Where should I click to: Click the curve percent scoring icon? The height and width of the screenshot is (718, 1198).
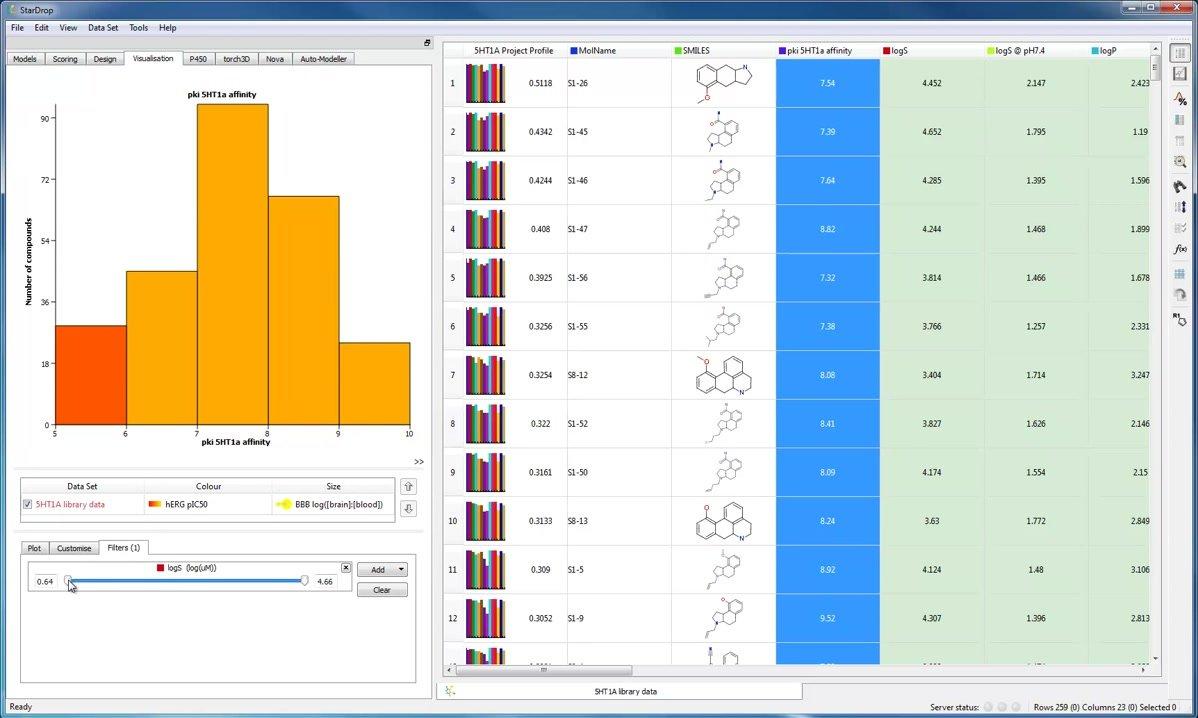[1180, 98]
